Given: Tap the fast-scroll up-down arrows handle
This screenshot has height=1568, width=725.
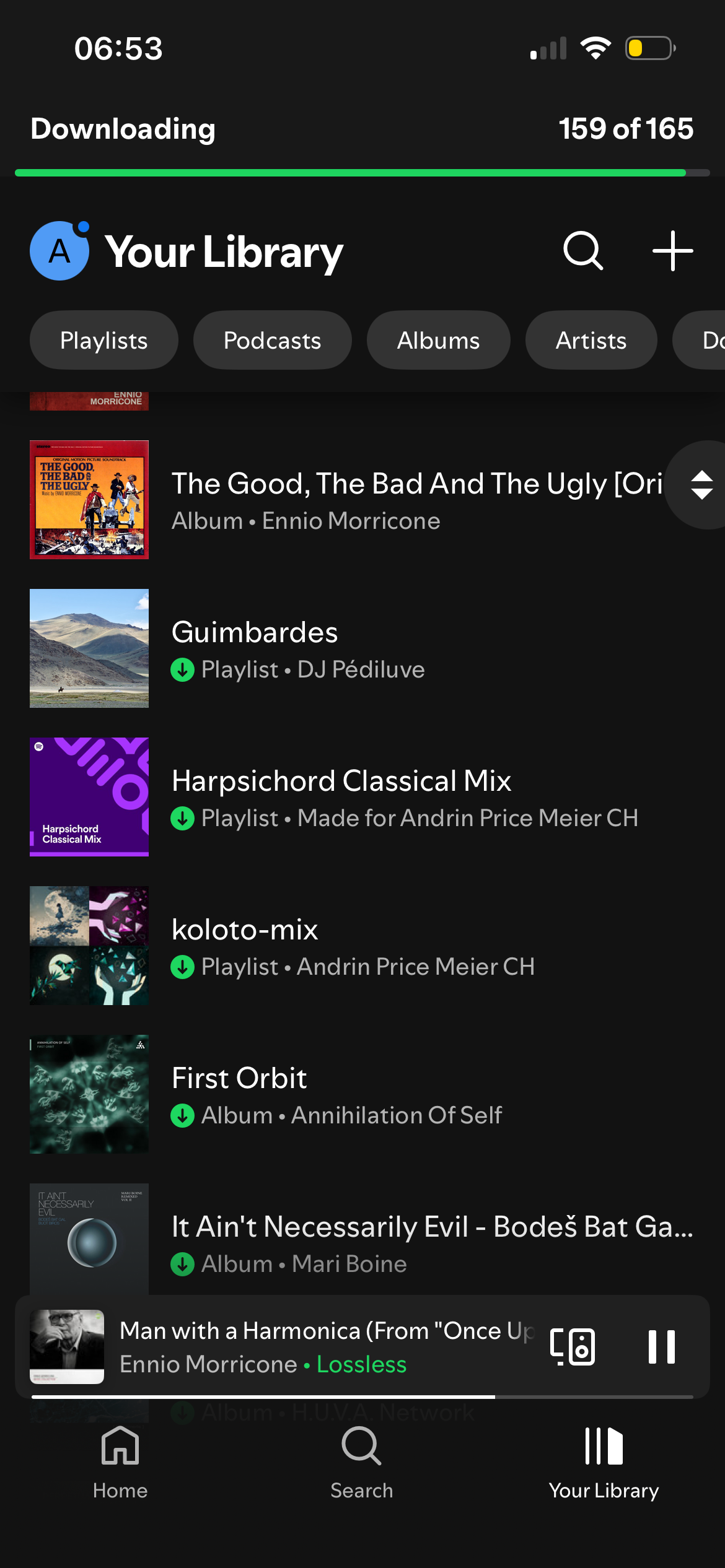Looking at the screenshot, I should coord(701,485).
